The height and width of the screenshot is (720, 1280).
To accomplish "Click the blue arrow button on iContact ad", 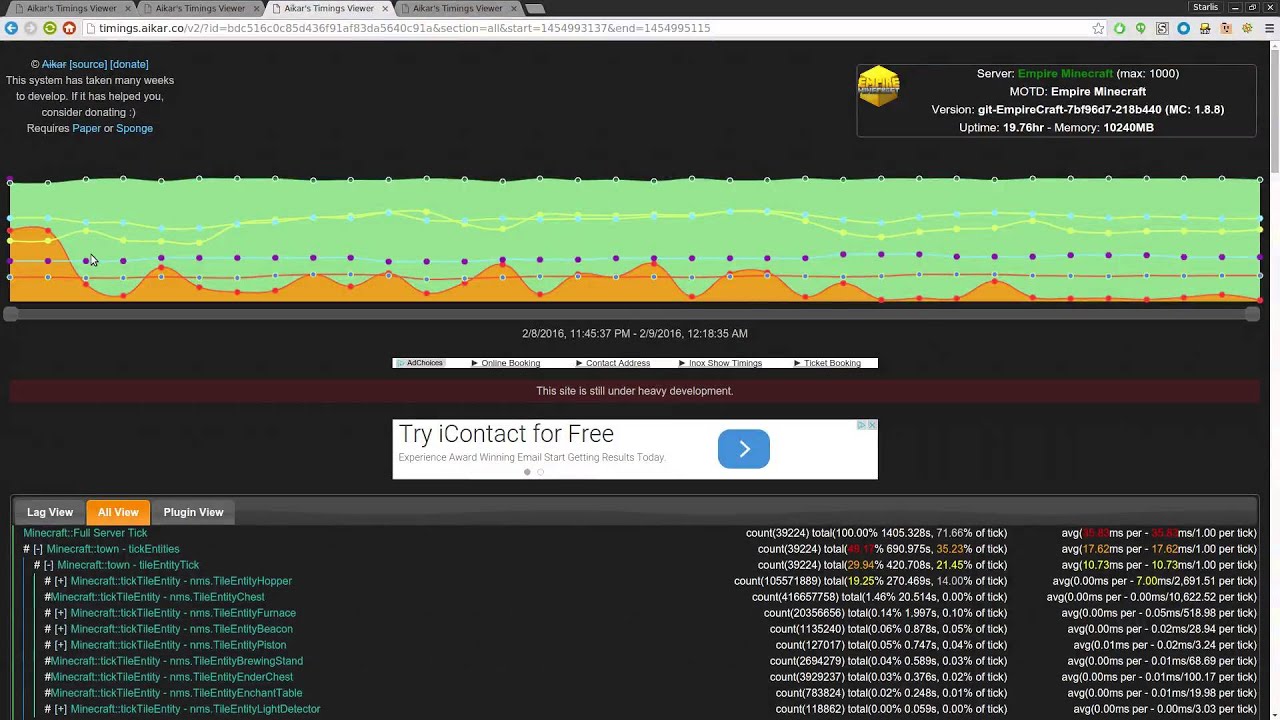I will 744,449.
